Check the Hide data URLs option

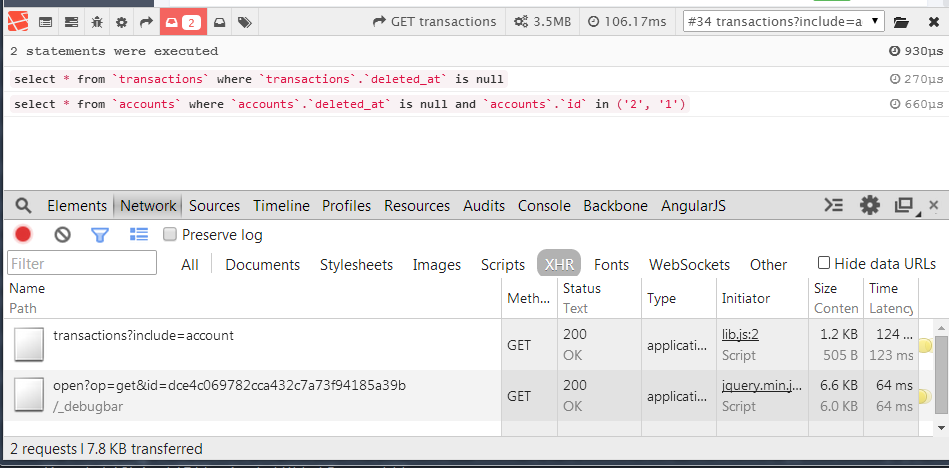(824, 263)
